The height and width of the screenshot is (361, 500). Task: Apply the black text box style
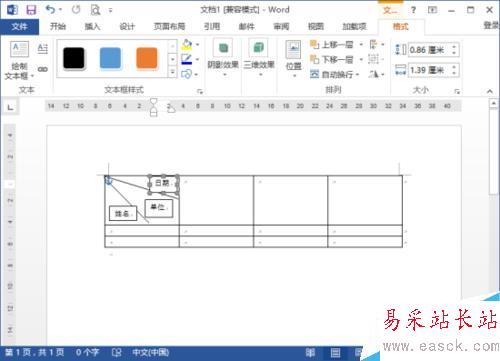point(74,58)
